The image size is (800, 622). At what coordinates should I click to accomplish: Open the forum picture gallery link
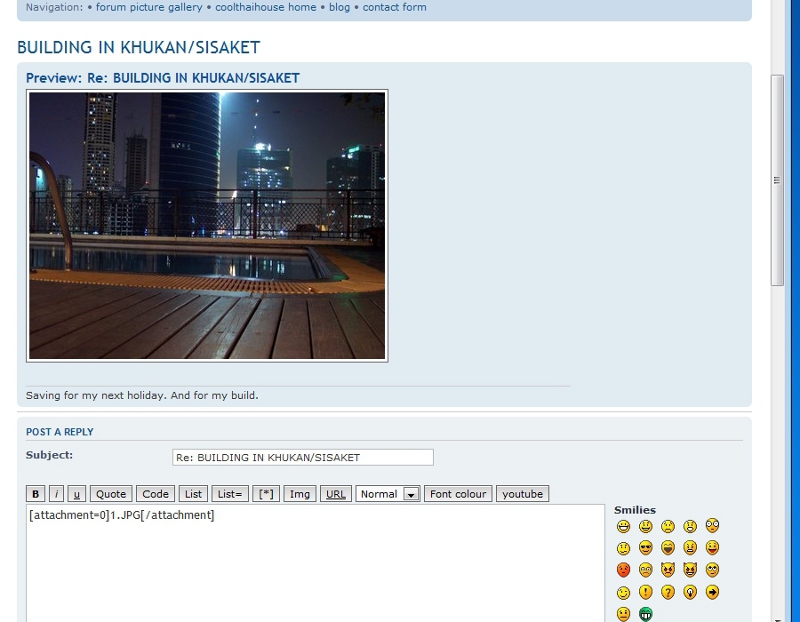click(x=149, y=7)
